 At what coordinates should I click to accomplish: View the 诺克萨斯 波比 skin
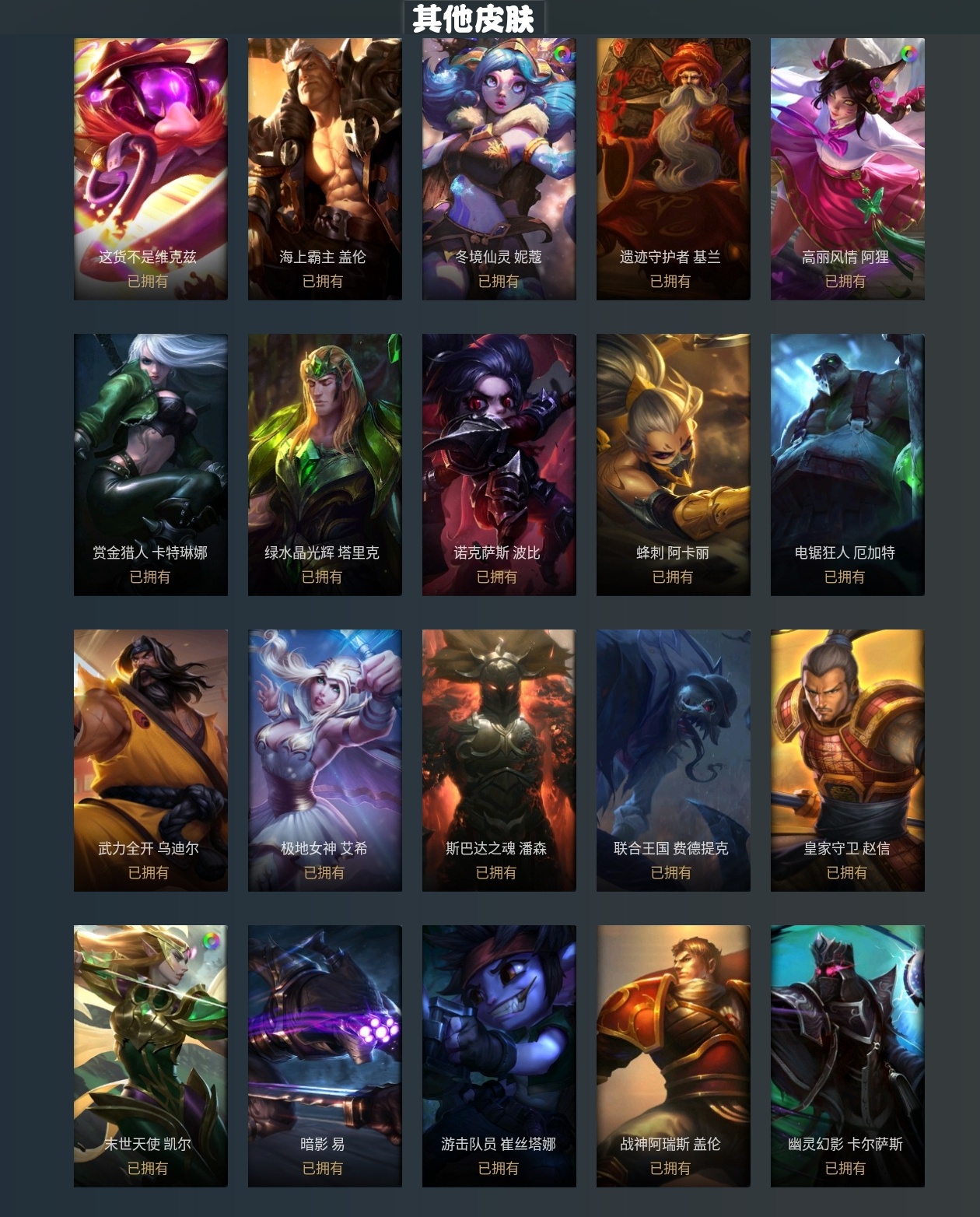coord(499,465)
